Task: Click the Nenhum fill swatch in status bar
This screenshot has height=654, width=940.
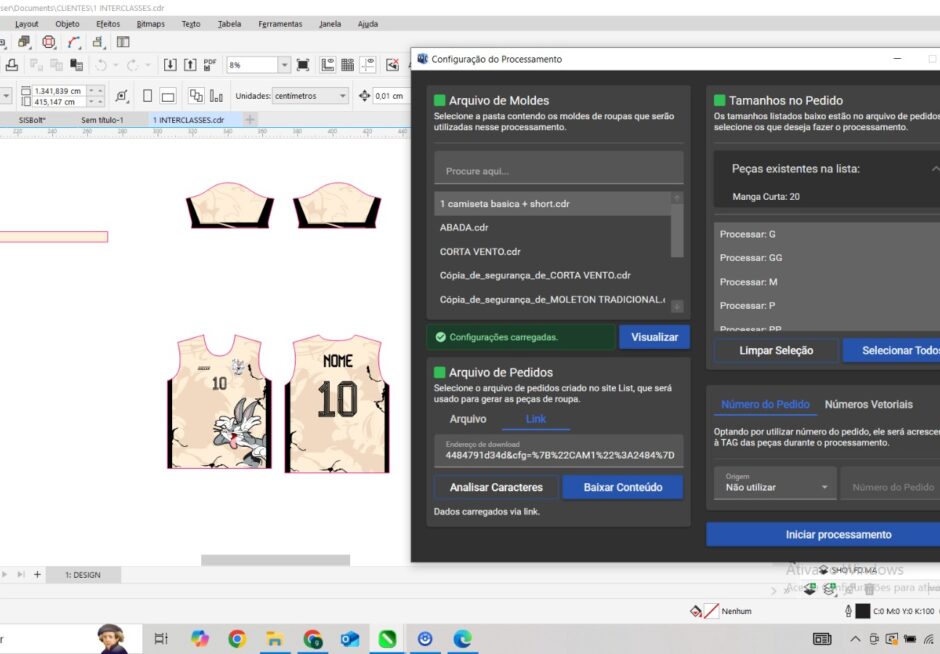Action: pyautogui.click(x=710, y=611)
